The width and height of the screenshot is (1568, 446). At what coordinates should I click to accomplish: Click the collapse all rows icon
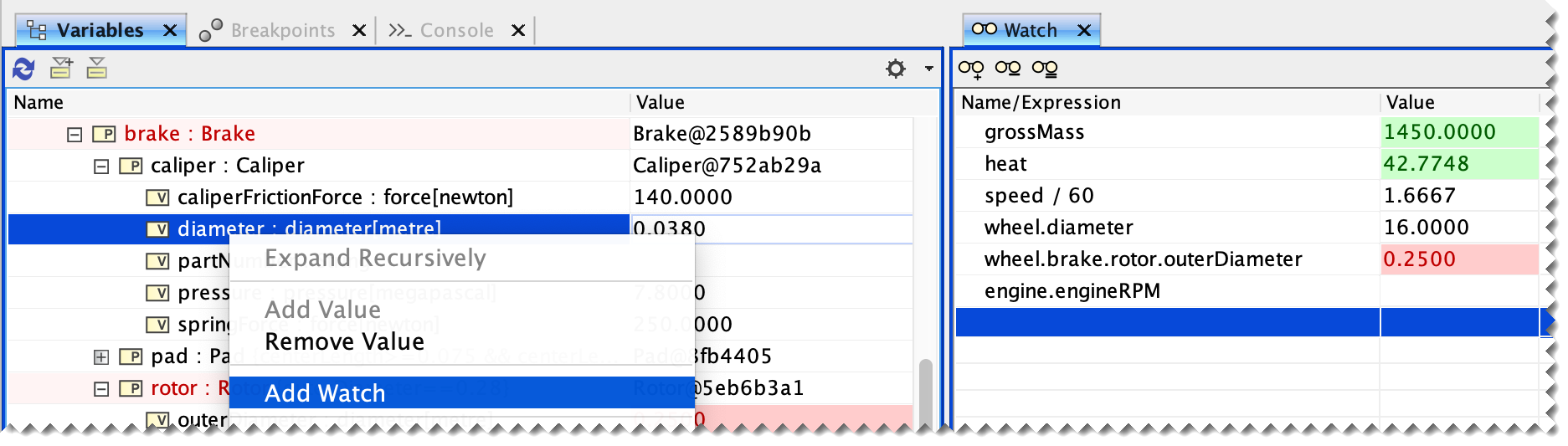point(97,68)
